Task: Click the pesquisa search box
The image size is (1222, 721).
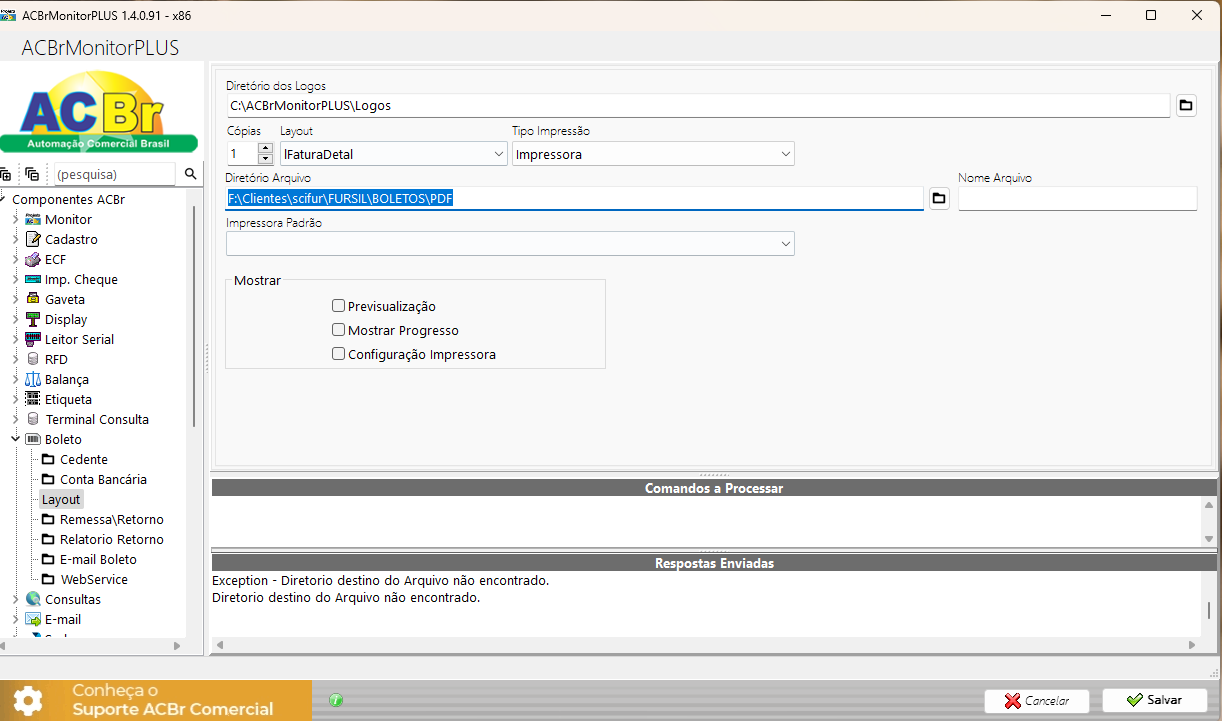Action: (x=114, y=174)
